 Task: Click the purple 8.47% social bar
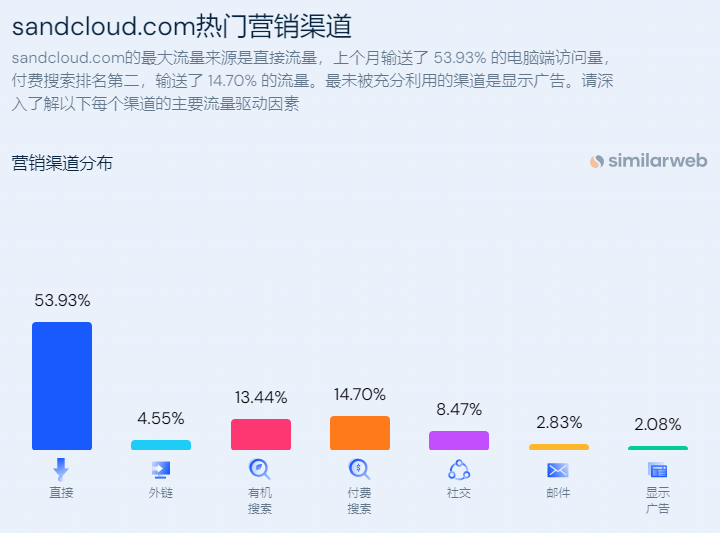[459, 440]
